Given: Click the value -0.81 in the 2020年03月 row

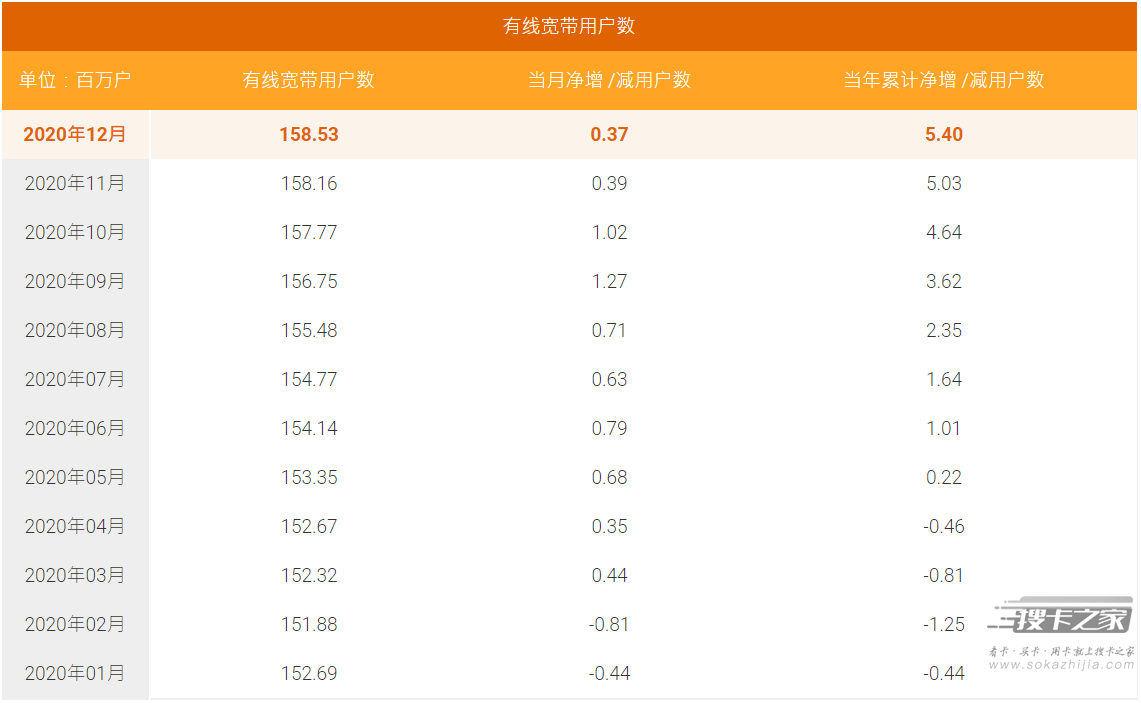Looking at the screenshot, I should coord(944,575).
